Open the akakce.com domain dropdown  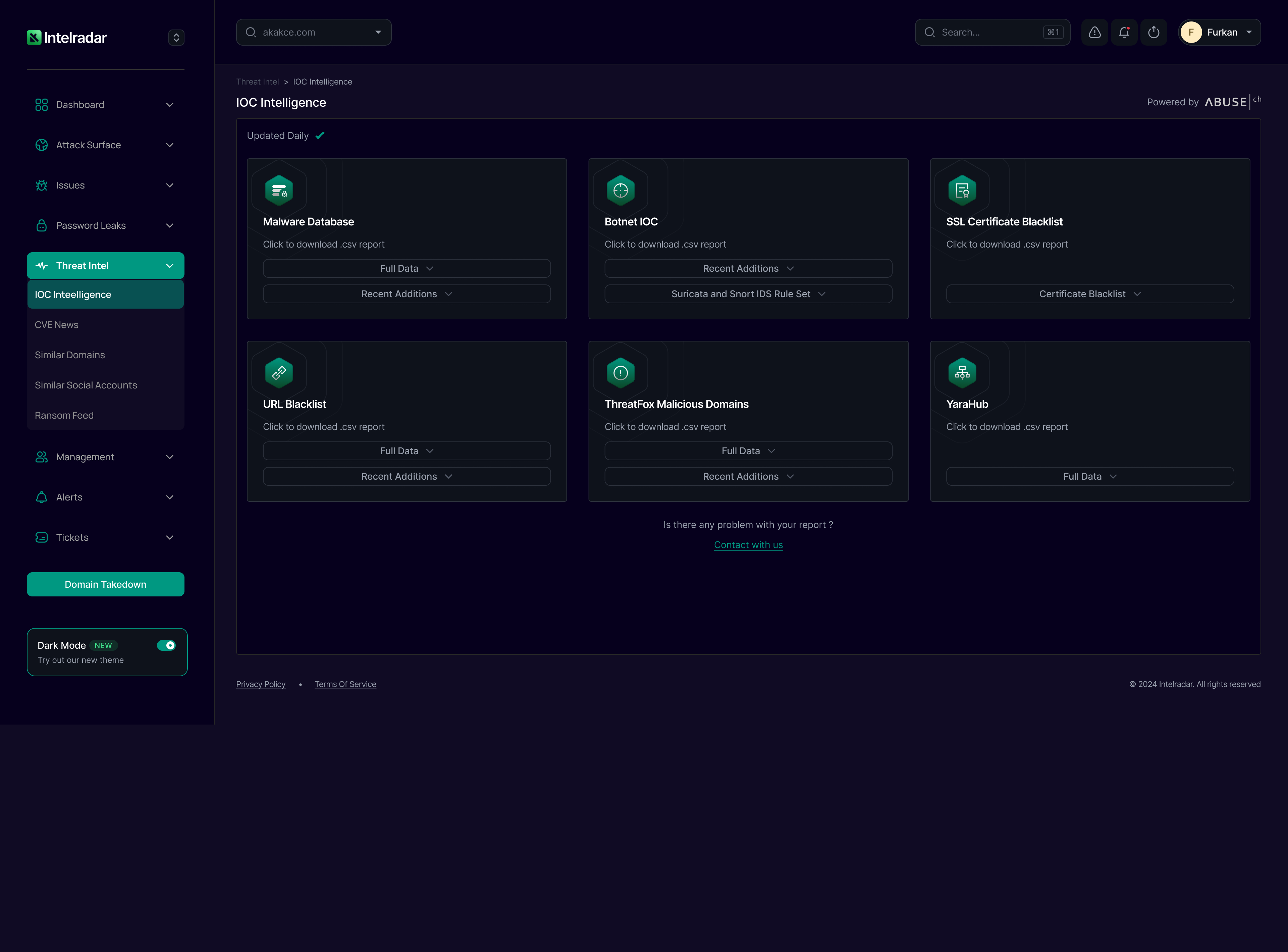pyautogui.click(x=314, y=32)
